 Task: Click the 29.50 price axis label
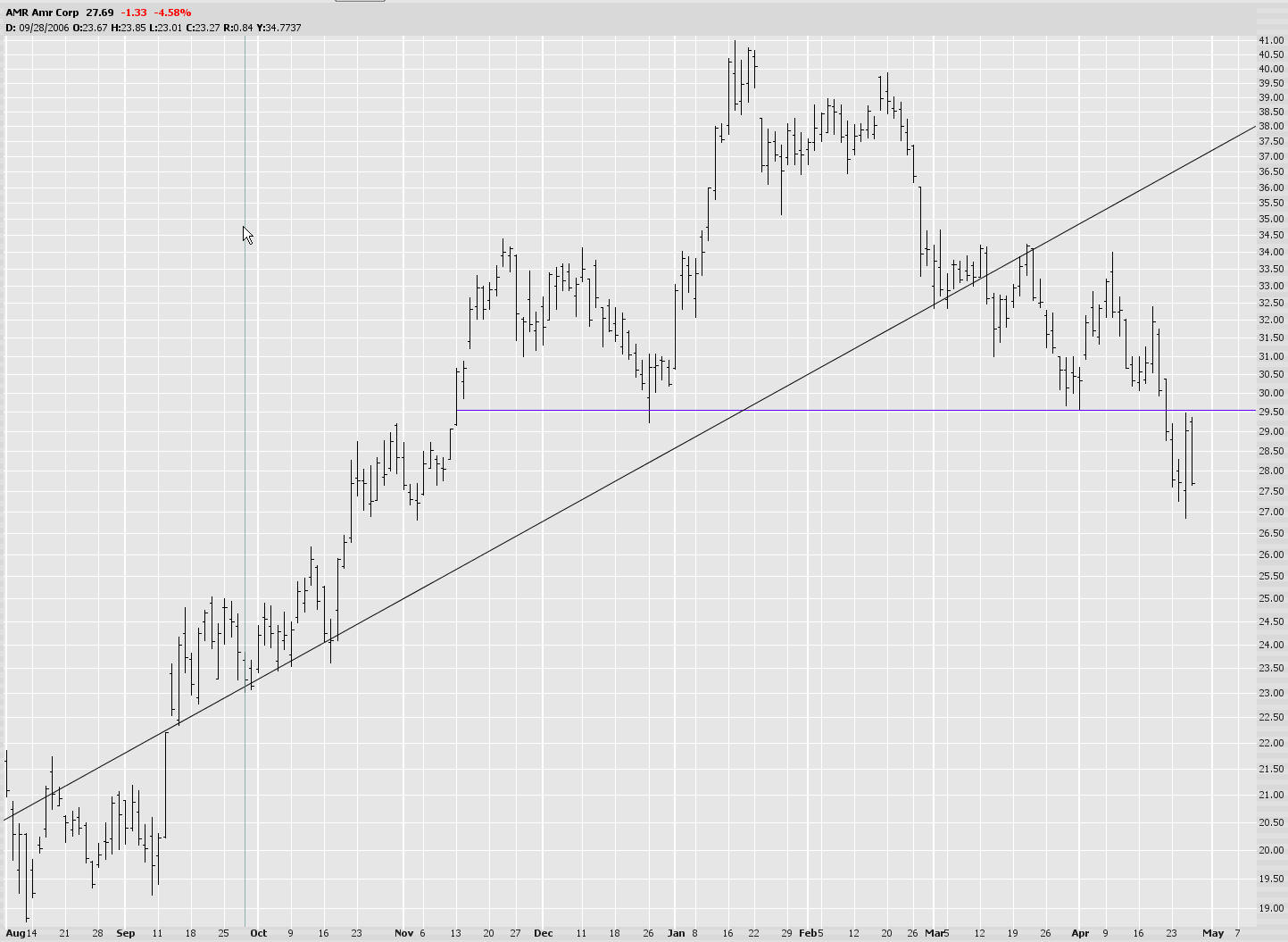[x=1271, y=412]
